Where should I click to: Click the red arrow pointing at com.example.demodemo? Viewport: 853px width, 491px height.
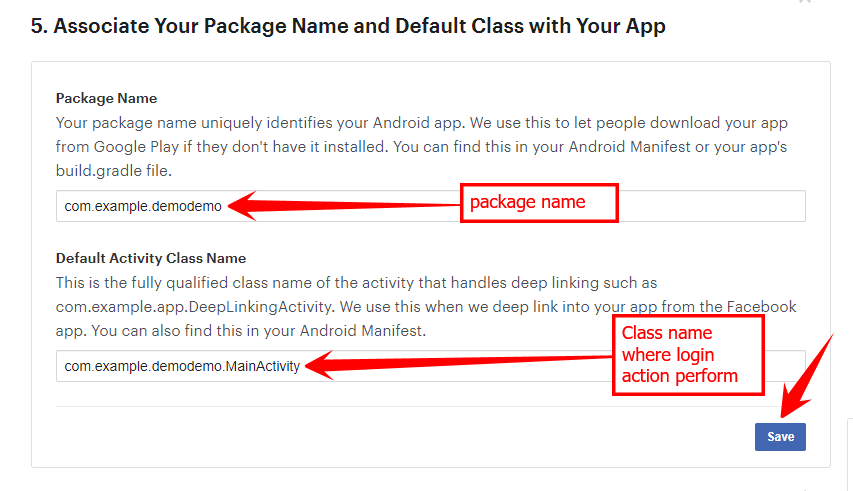pos(340,206)
